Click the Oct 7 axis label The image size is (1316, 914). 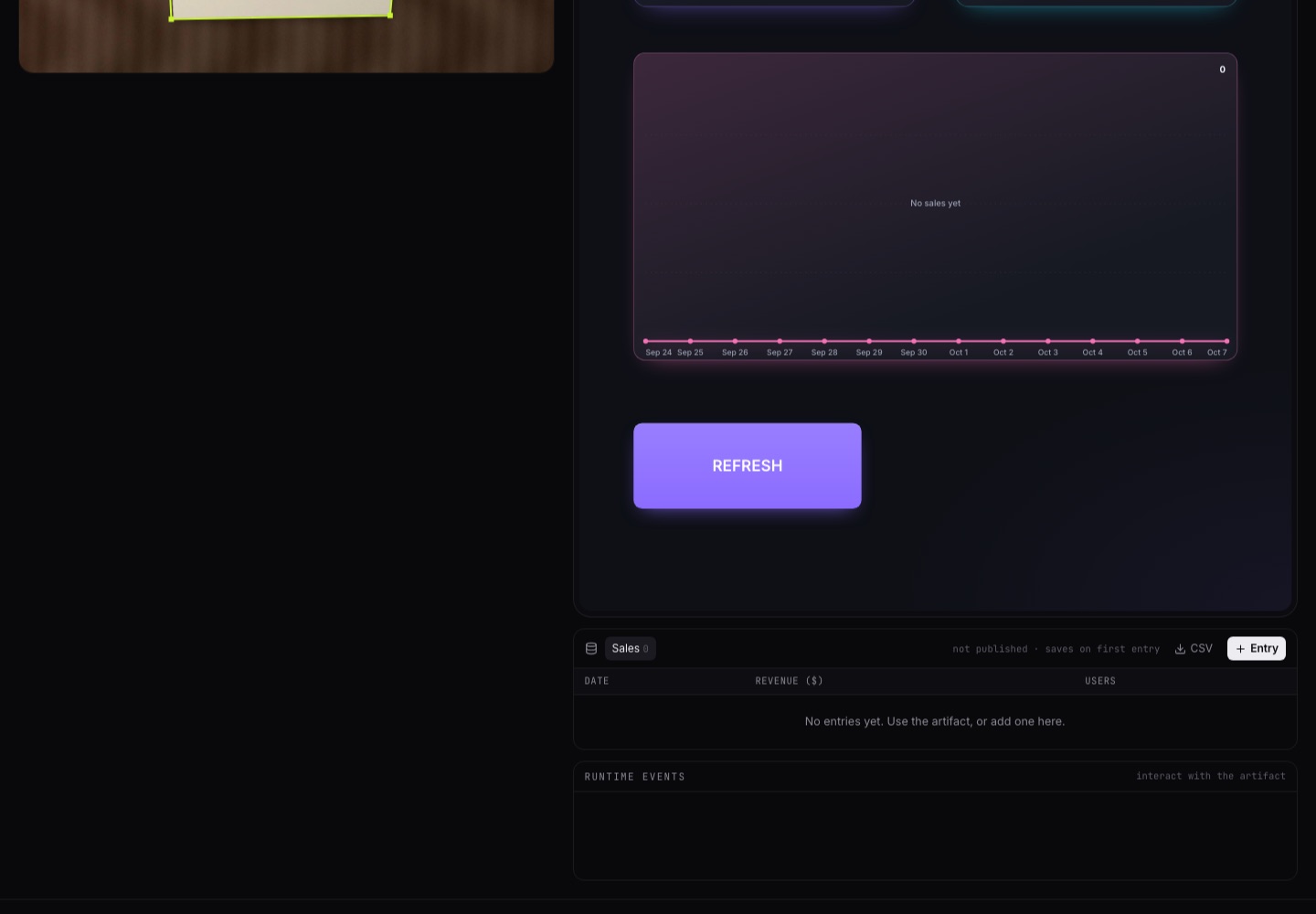[x=1217, y=353]
